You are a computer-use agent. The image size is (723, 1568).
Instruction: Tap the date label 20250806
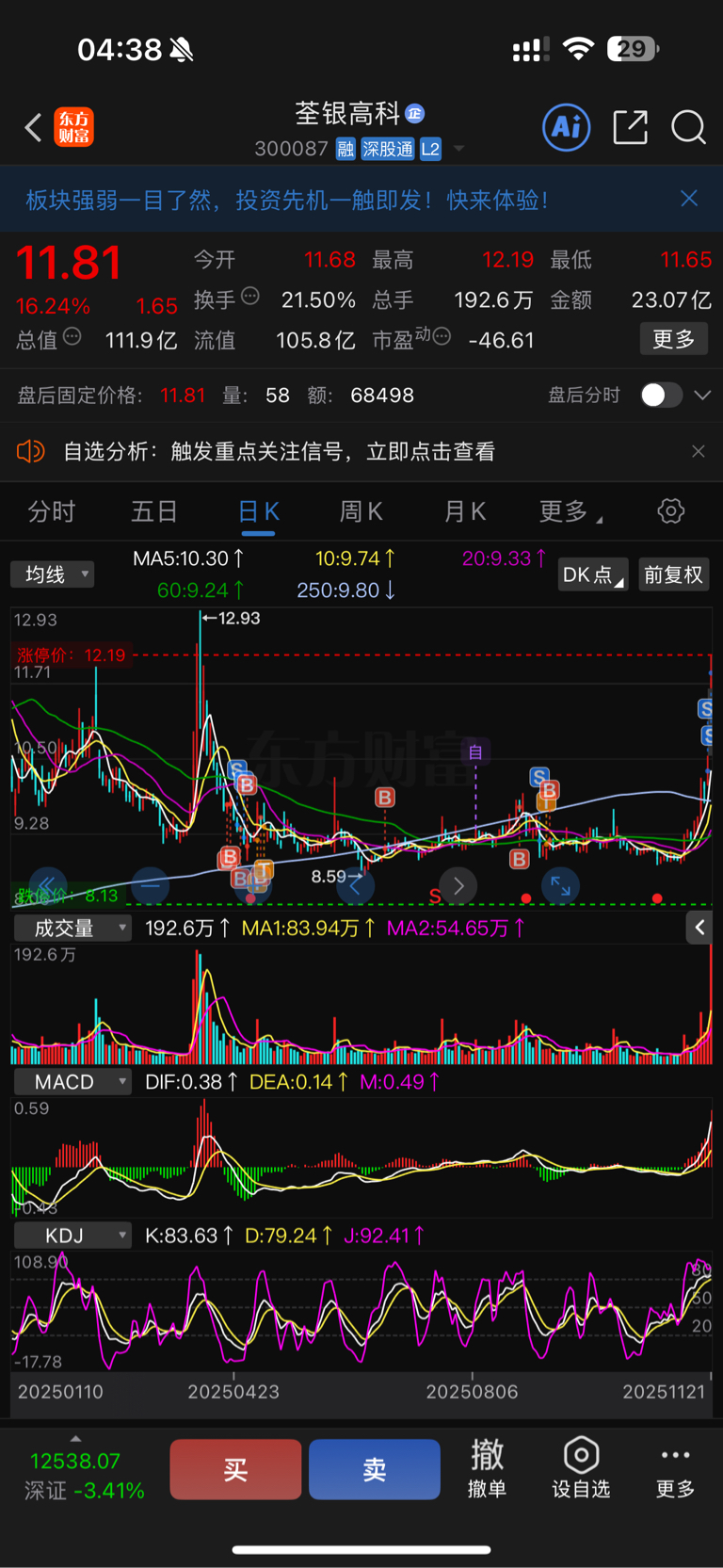472,1392
